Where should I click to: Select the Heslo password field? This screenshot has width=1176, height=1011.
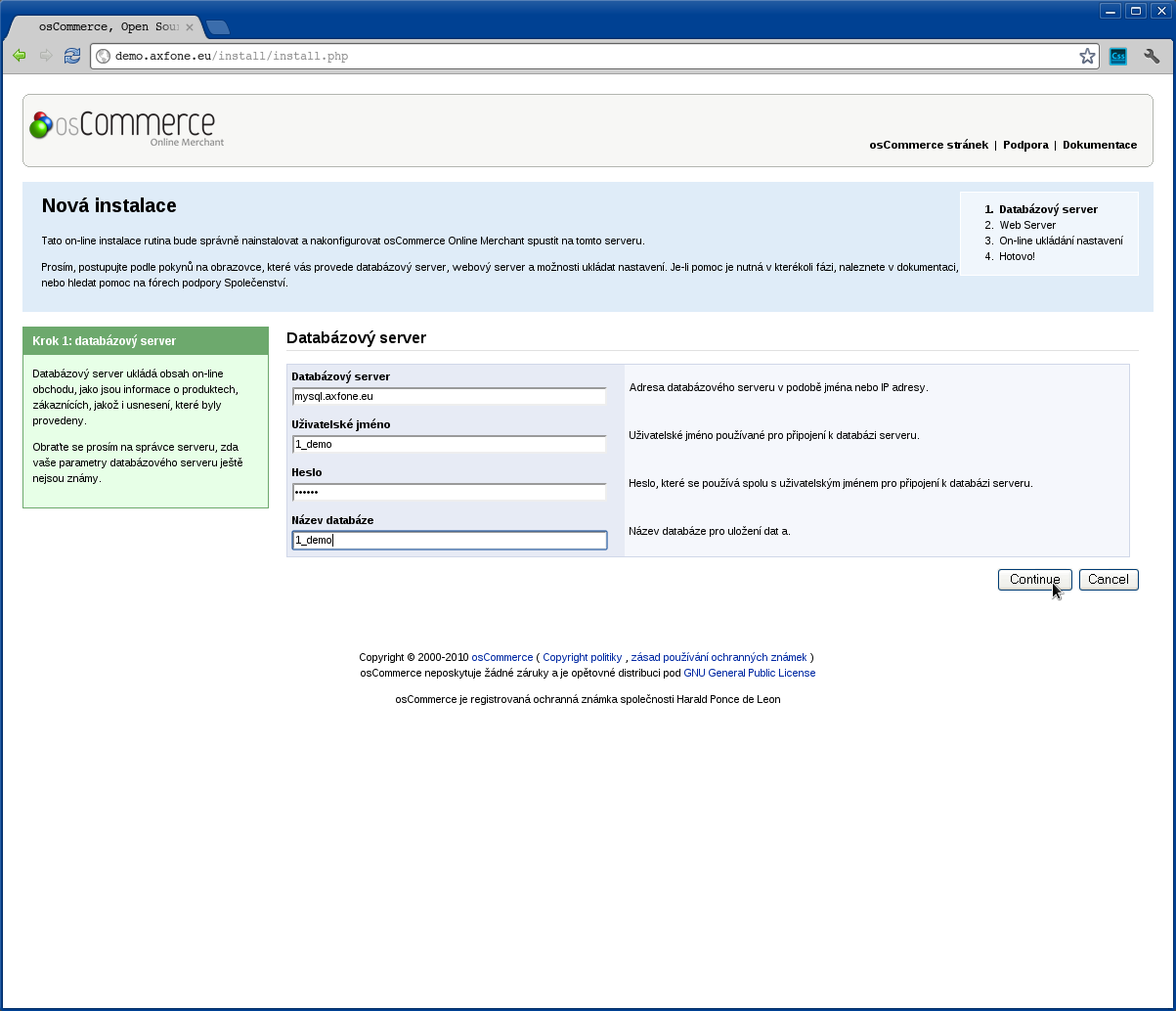click(x=449, y=492)
